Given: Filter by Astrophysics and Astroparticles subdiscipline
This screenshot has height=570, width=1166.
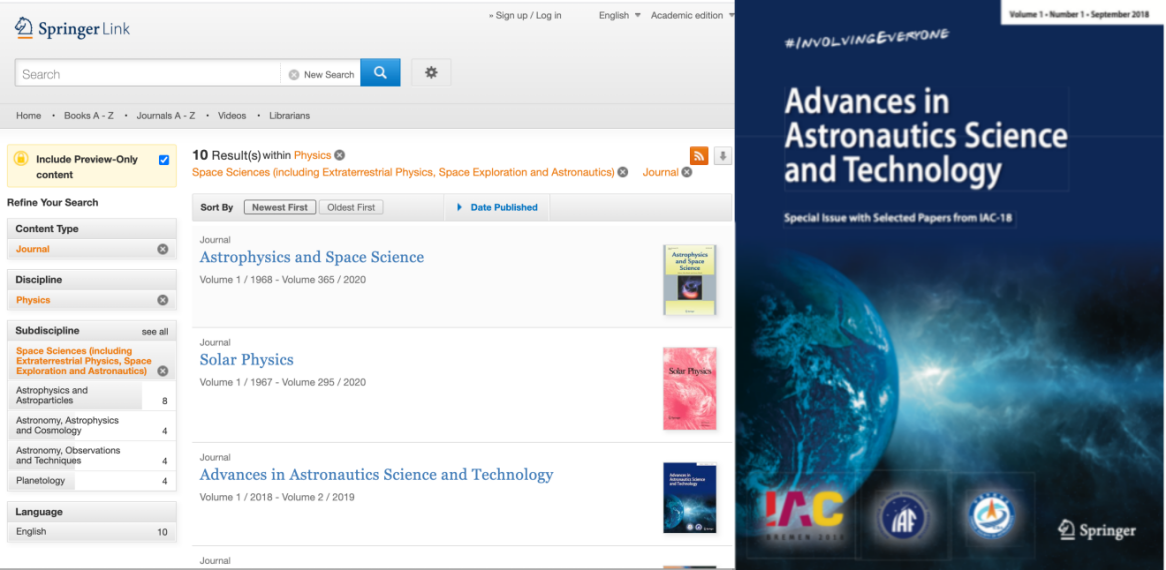Looking at the screenshot, I should 91,395.
